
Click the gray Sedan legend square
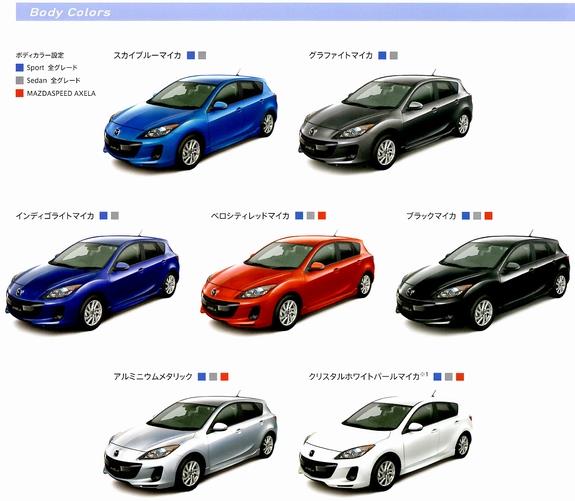point(20,80)
